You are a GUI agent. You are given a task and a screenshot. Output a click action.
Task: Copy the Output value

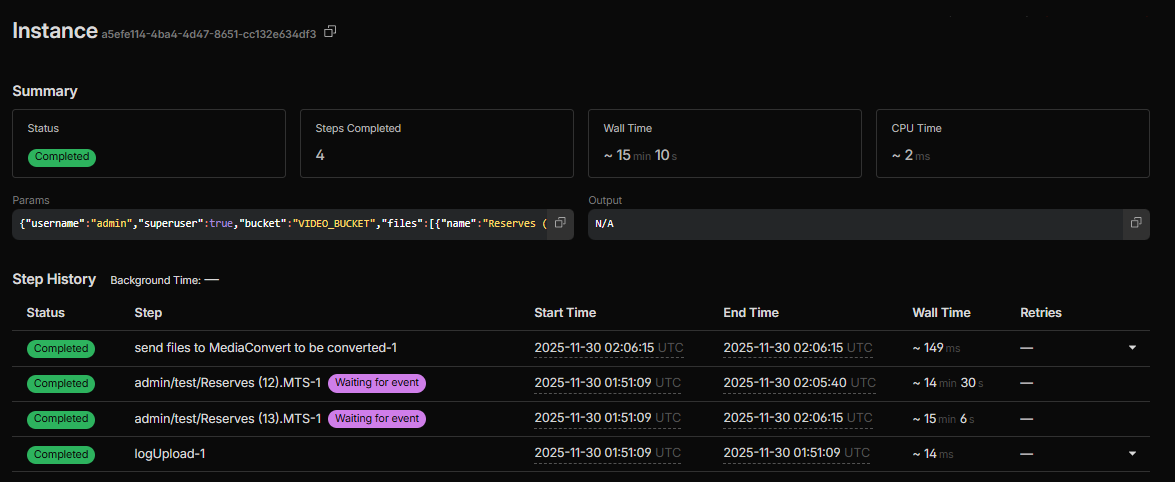click(x=1136, y=222)
